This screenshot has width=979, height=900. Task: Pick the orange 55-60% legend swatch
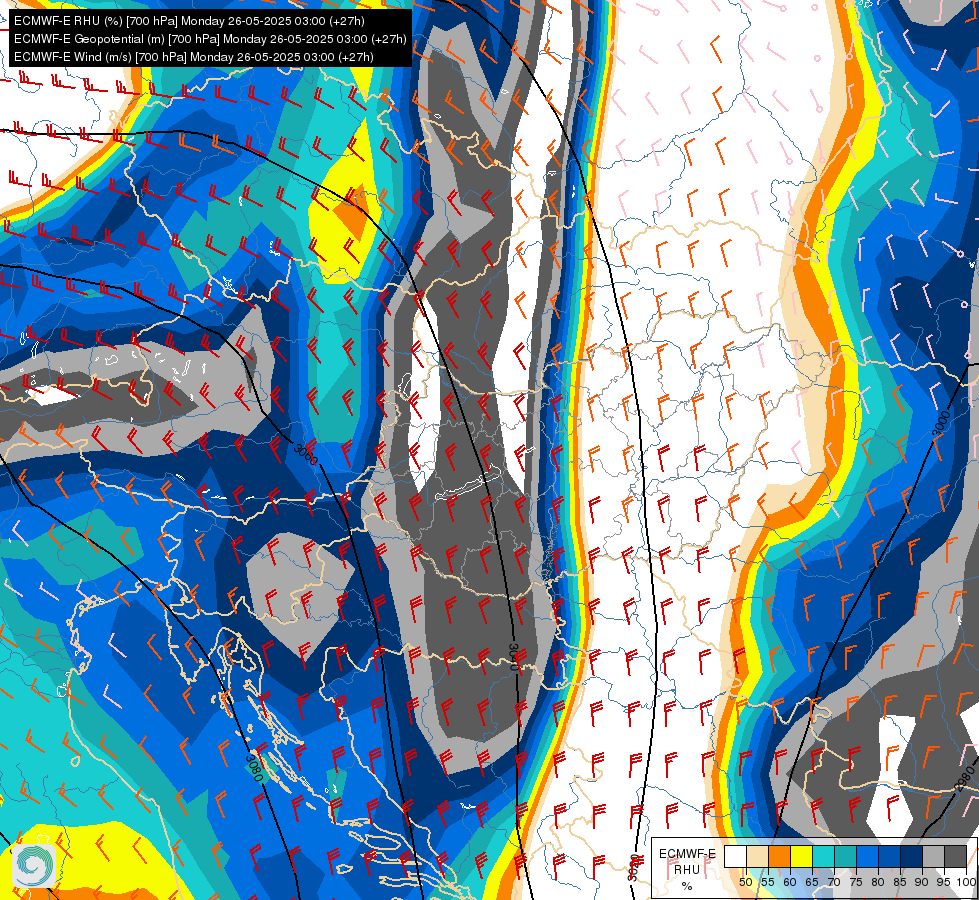point(779,856)
